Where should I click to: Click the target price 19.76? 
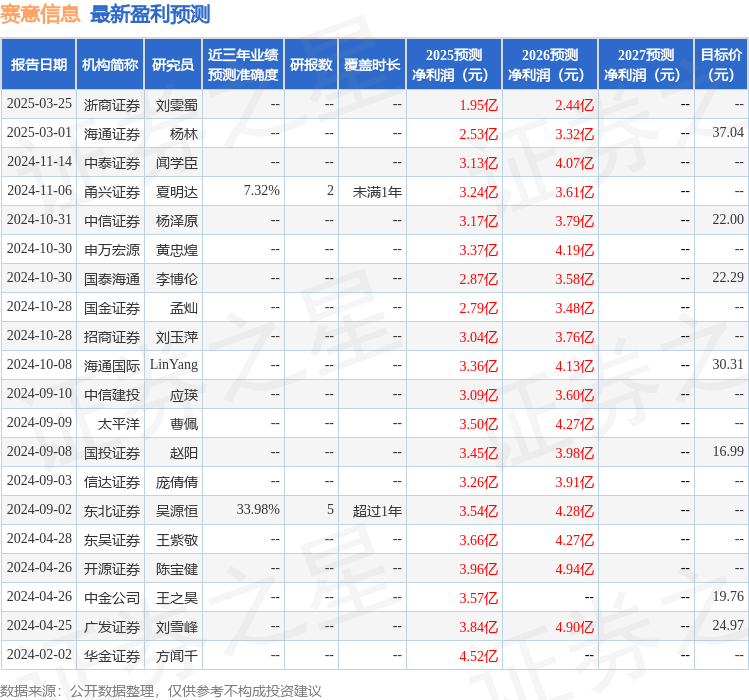[x=728, y=596]
